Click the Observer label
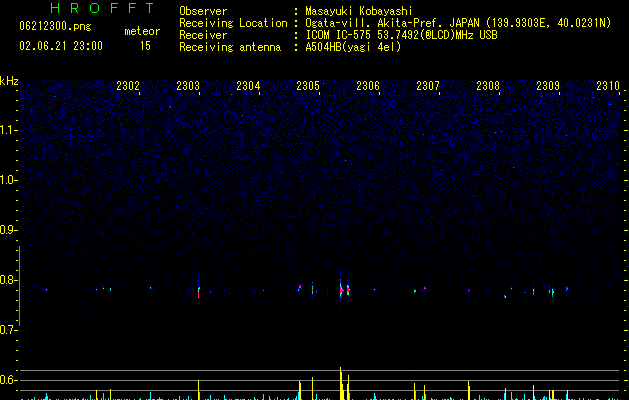Viewport: 629px width, 400px height. (x=203, y=11)
